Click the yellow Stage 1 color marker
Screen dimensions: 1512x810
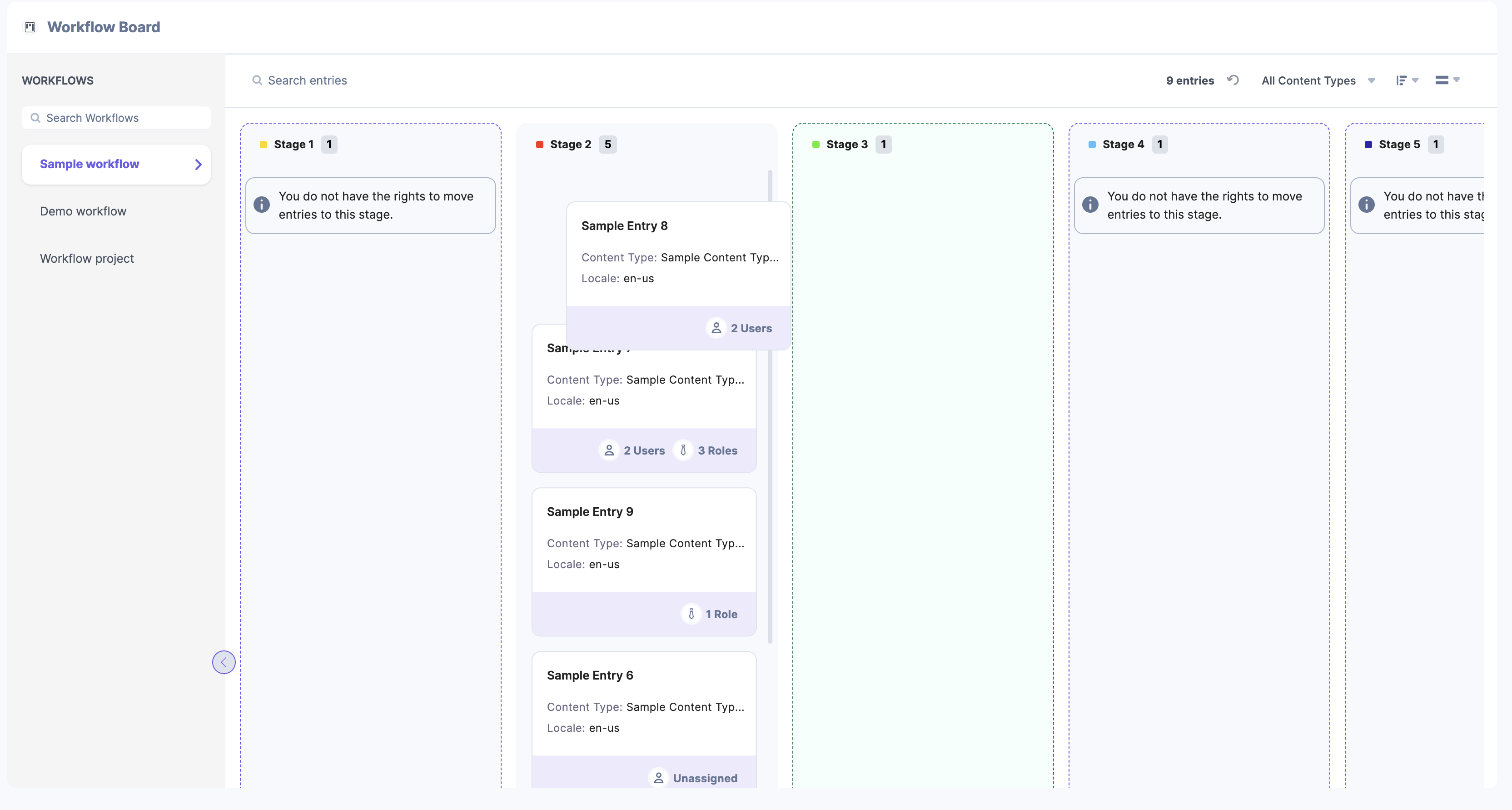264,145
